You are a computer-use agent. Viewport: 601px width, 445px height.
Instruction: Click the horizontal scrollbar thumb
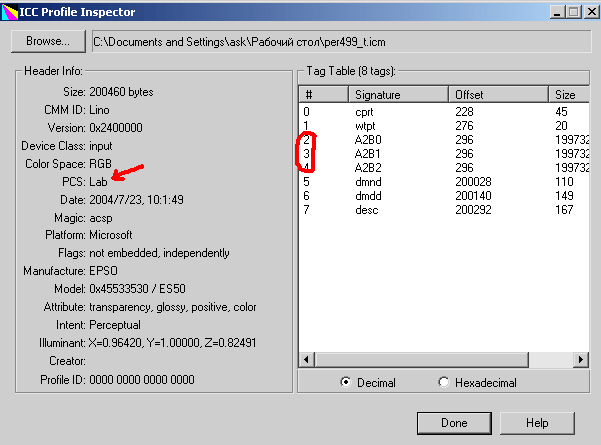(x=422, y=360)
